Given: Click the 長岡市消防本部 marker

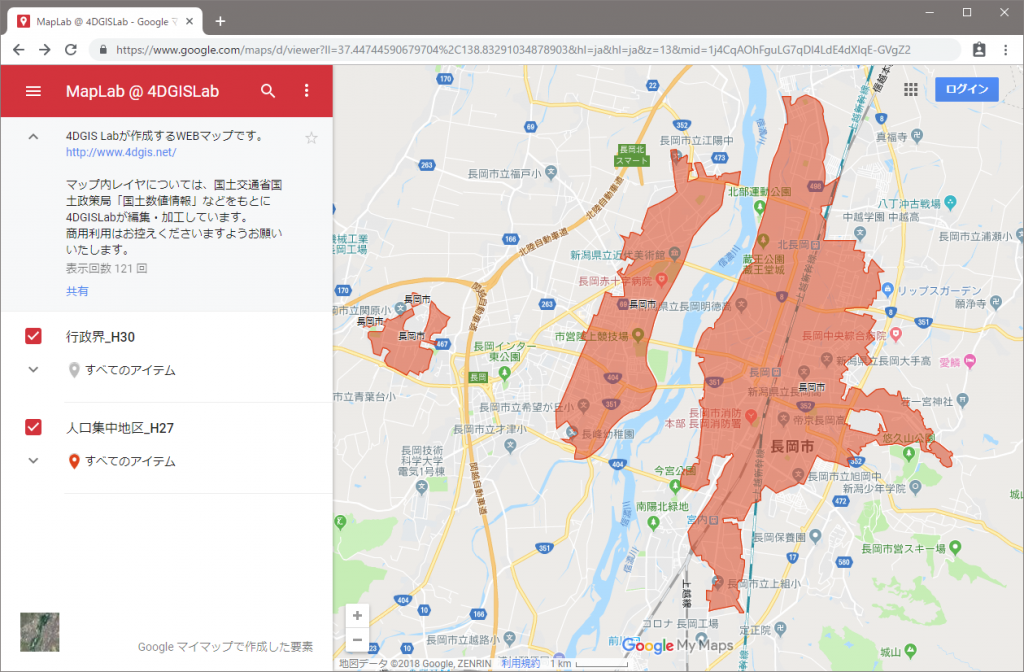Looking at the screenshot, I should point(752,415).
